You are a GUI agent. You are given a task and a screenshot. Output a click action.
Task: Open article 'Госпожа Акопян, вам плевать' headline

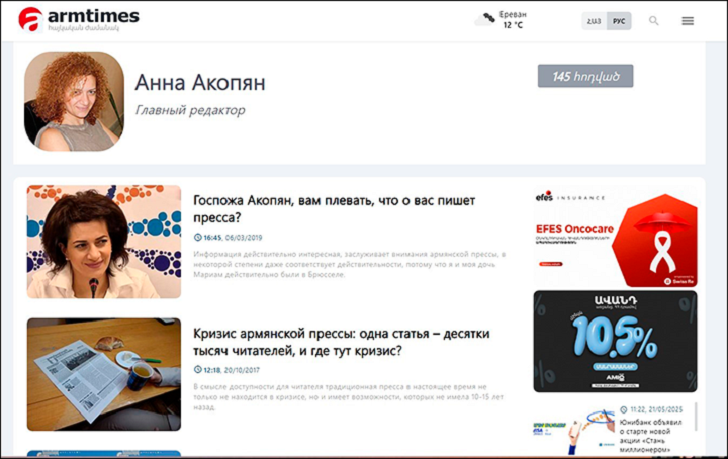(333, 208)
